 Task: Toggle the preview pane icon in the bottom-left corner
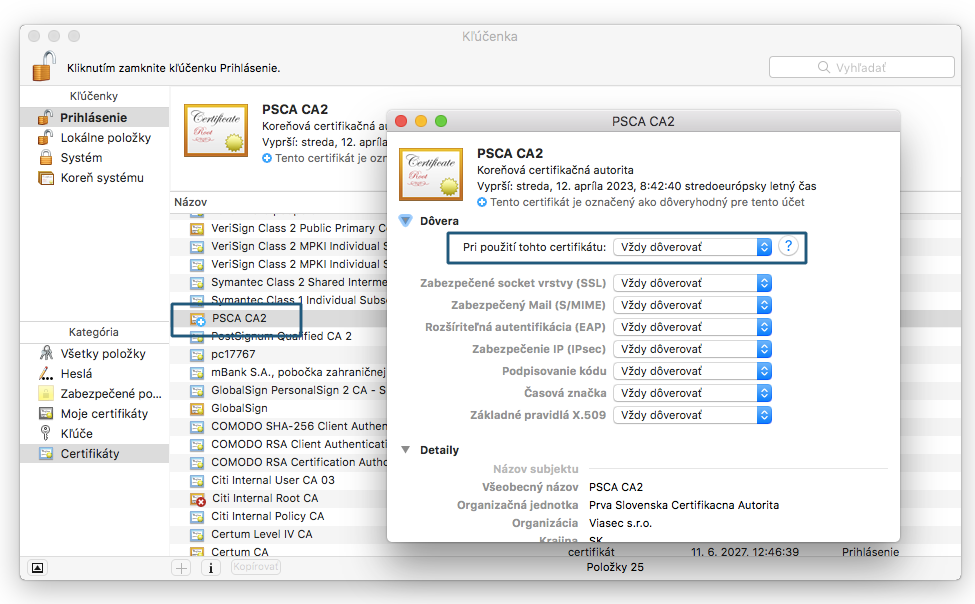[37, 567]
